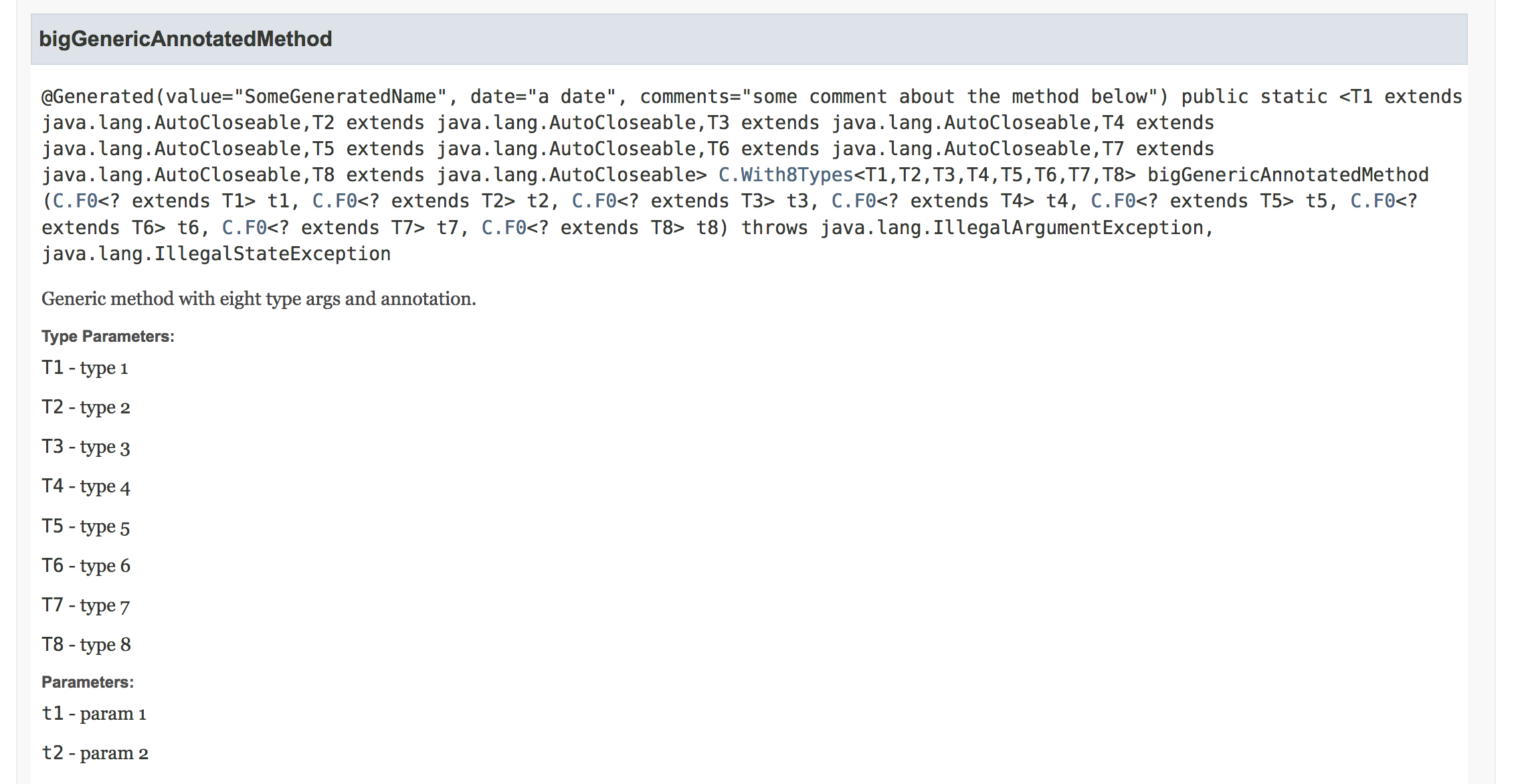Screen dimensions: 1516x784
Task: Click the C.F0 link for parameter t1
Action: click(x=75, y=201)
